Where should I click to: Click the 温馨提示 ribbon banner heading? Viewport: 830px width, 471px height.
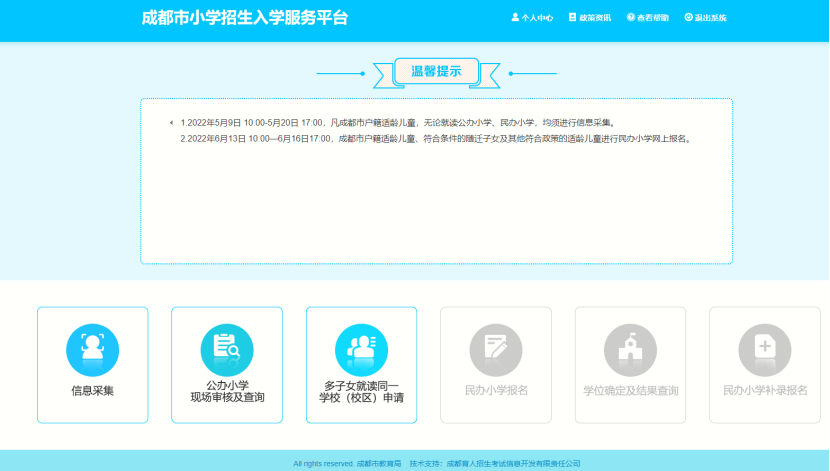pyautogui.click(x=436, y=72)
